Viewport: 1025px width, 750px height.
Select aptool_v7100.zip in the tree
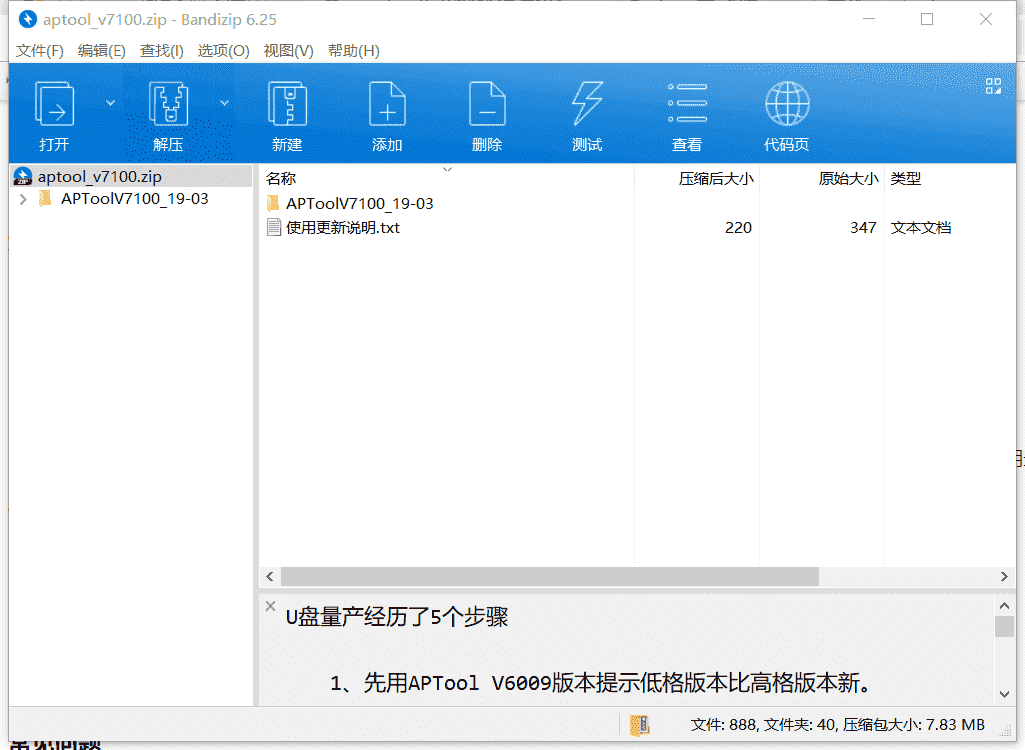(99, 177)
